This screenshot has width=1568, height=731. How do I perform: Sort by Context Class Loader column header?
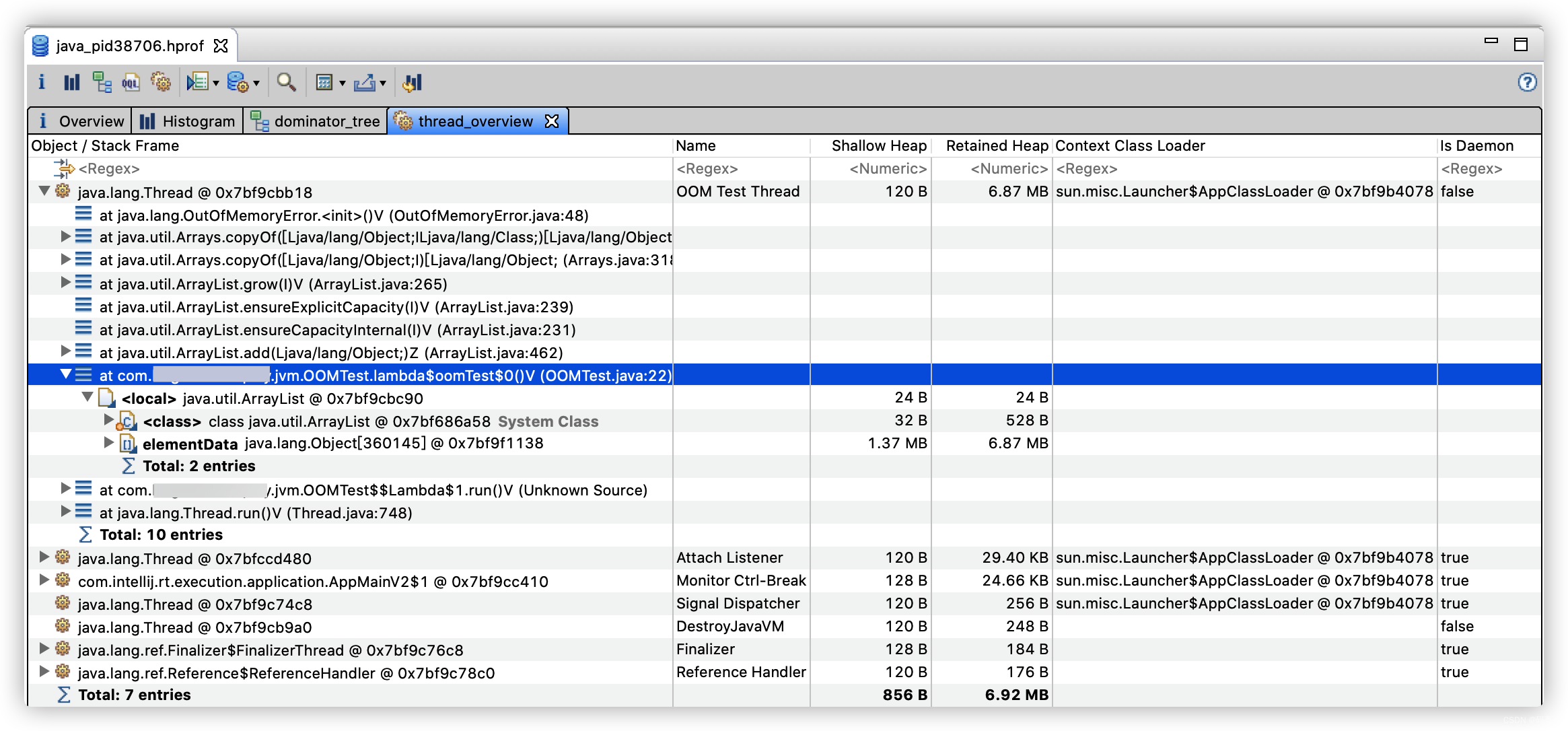(1245, 145)
